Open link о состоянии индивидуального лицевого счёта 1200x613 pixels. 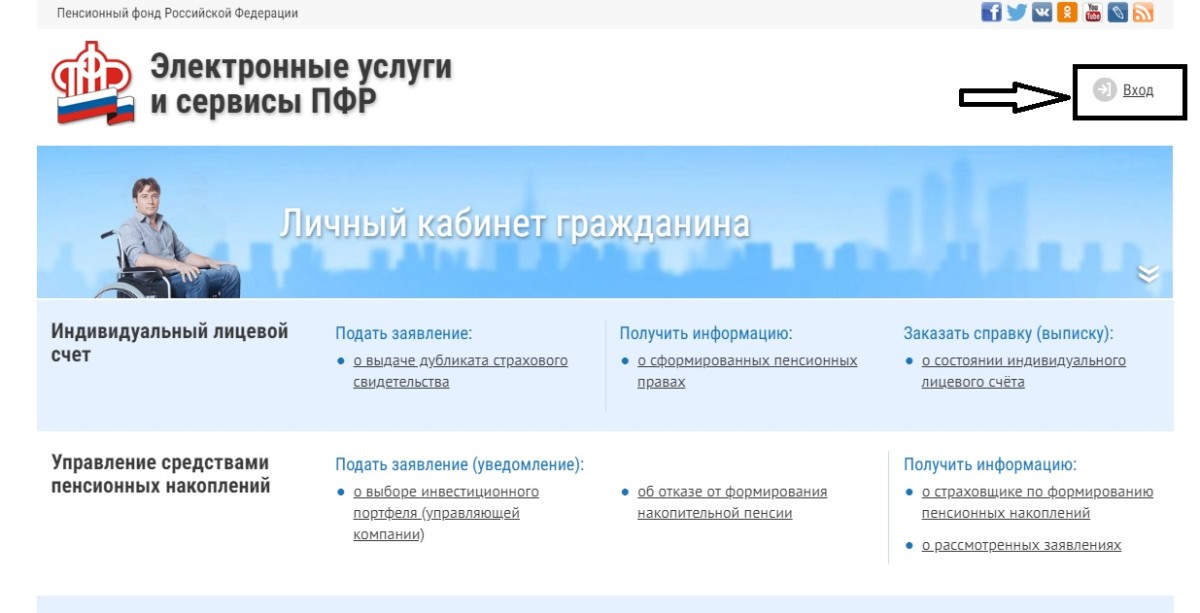1023,371
